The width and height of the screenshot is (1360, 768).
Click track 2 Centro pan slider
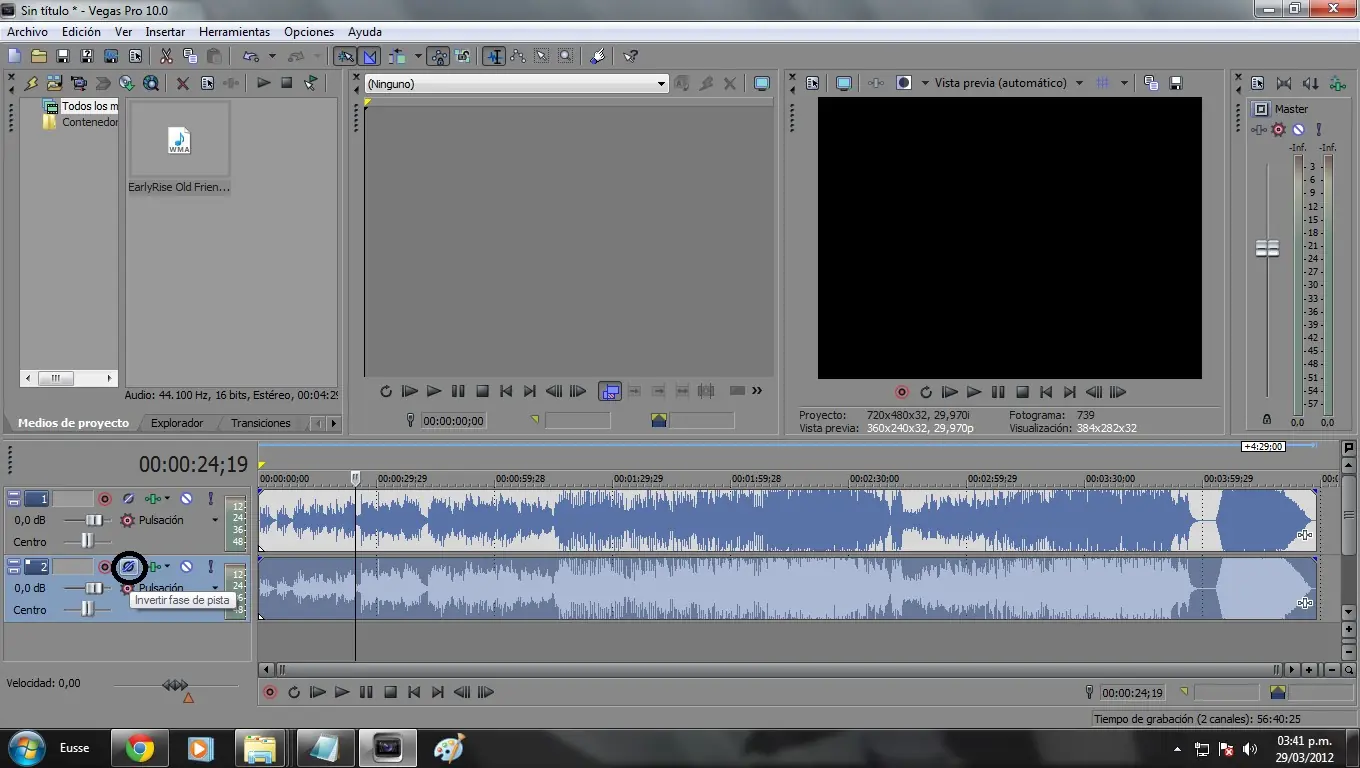[x=88, y=609]
